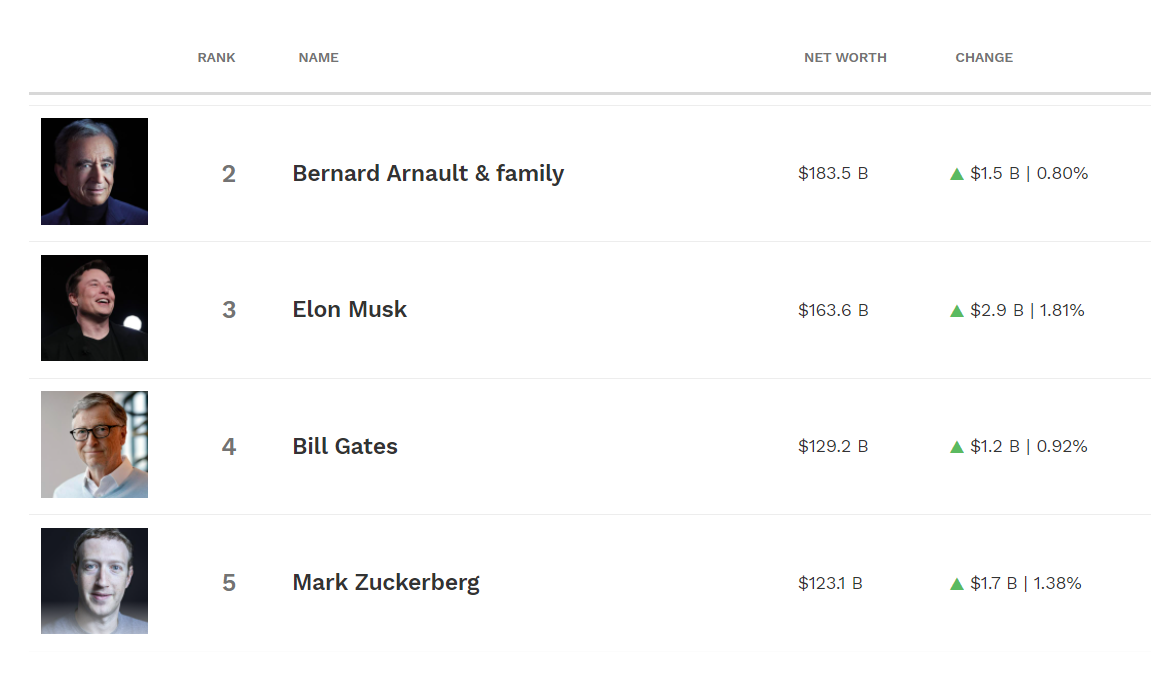
Task: Open the Mark Zuckerberg name link
Action: click(386, 583)
